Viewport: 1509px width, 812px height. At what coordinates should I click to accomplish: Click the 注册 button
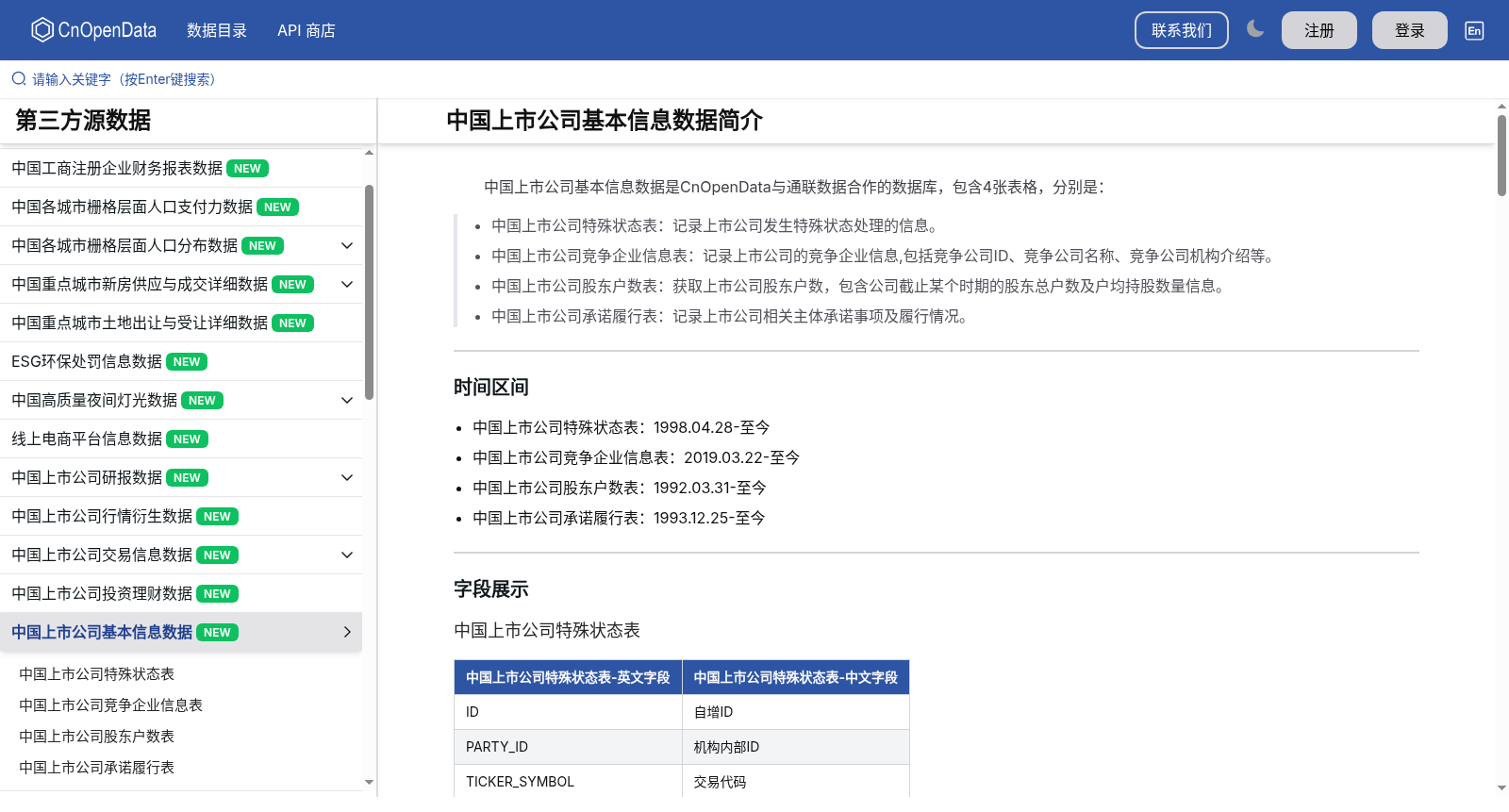pos(1319,30)
